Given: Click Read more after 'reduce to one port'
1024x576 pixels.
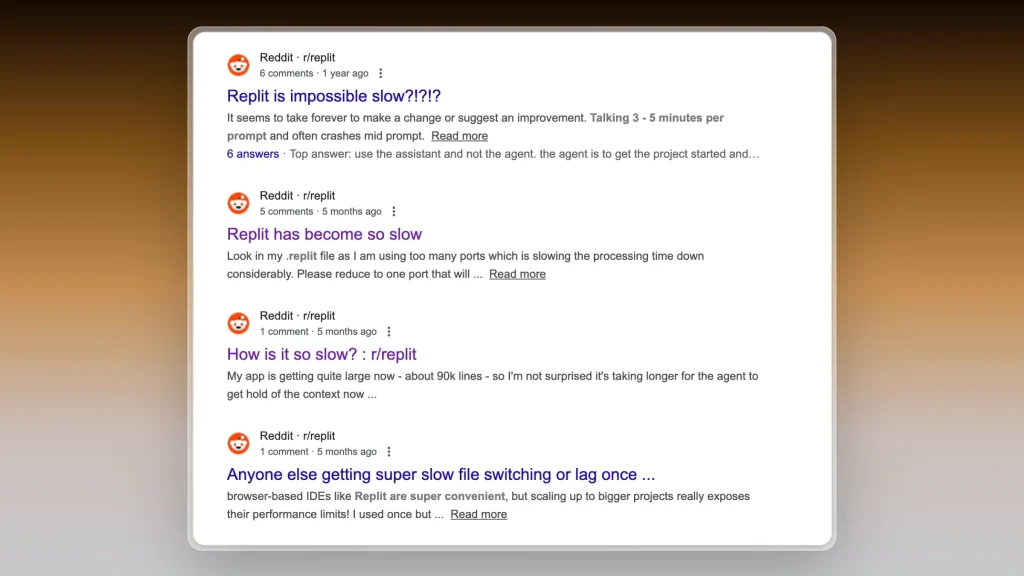Looking at the screenshot, I should pos(517,274).
